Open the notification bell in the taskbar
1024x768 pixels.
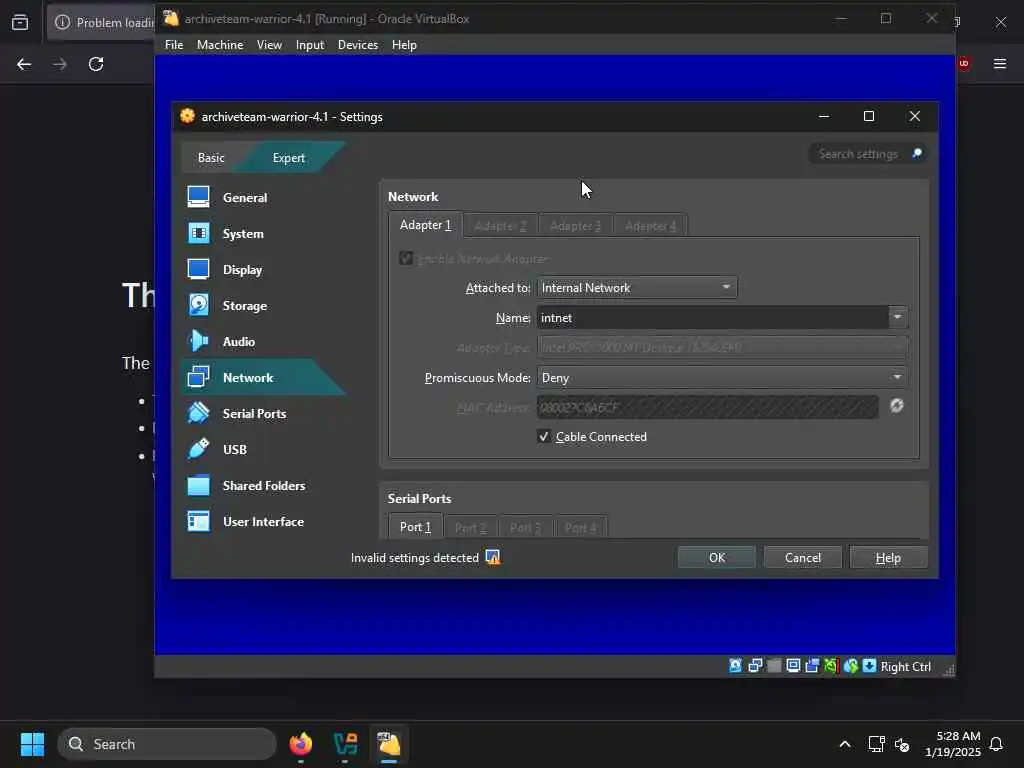tap(996, 744)
